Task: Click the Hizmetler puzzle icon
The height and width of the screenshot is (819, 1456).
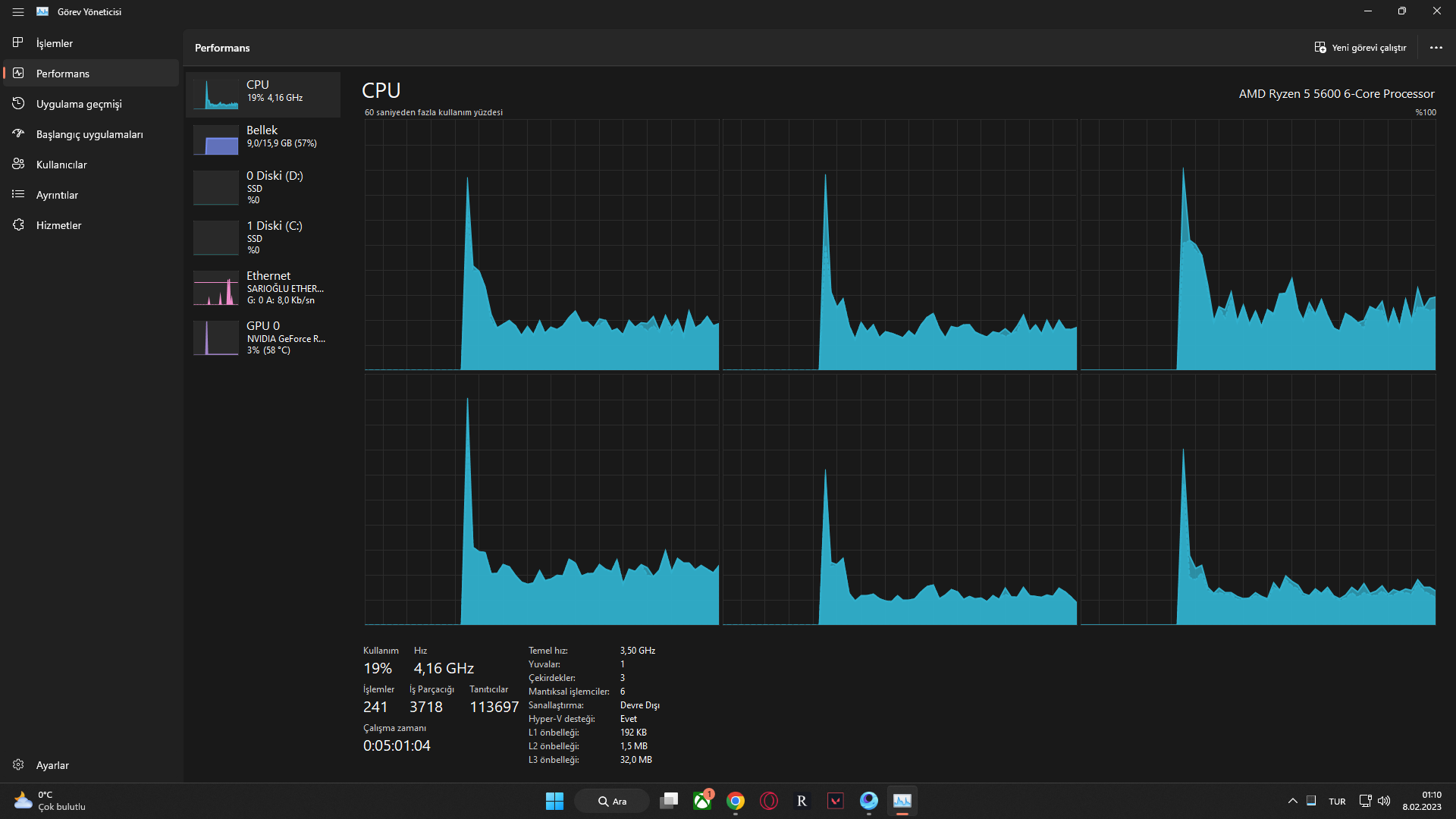Action: pos(18,224)
